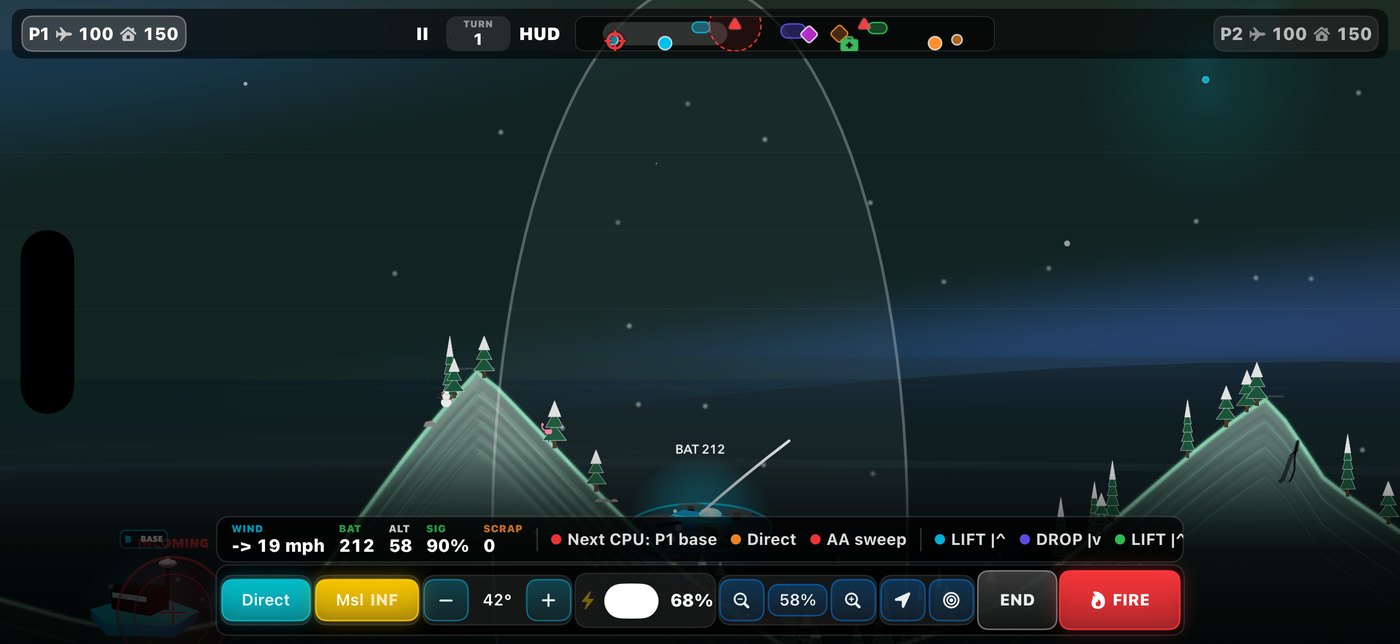The image size is (1400, 644).
Task: Pause the game with the pause icon
Action: tap(422, 34)
